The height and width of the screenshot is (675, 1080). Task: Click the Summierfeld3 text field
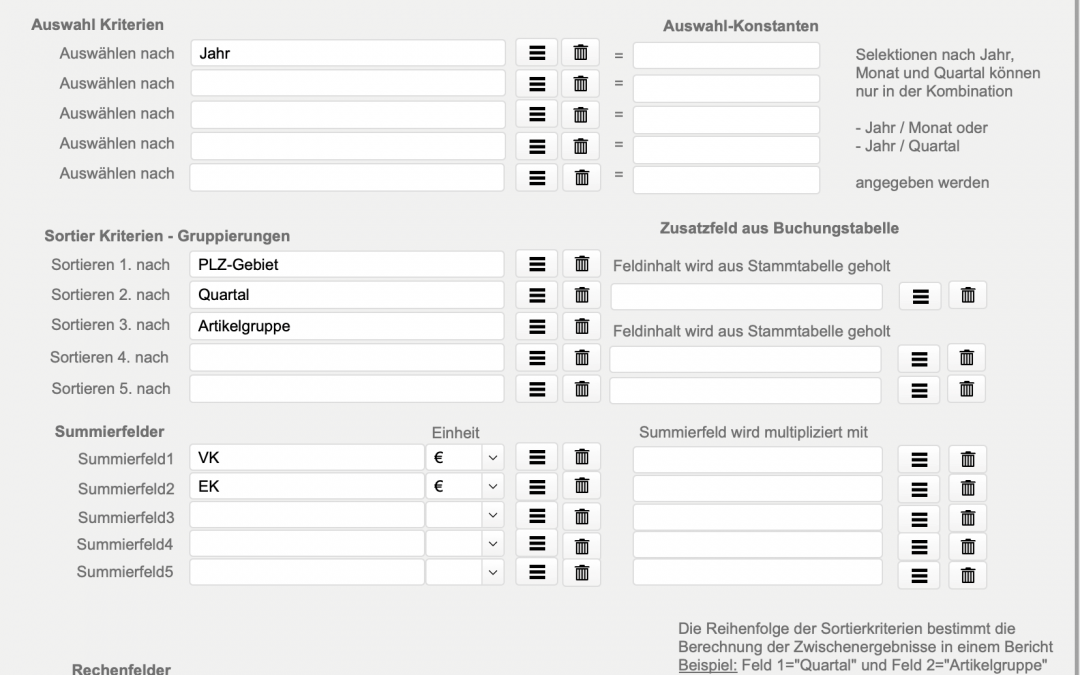[307, 516]
